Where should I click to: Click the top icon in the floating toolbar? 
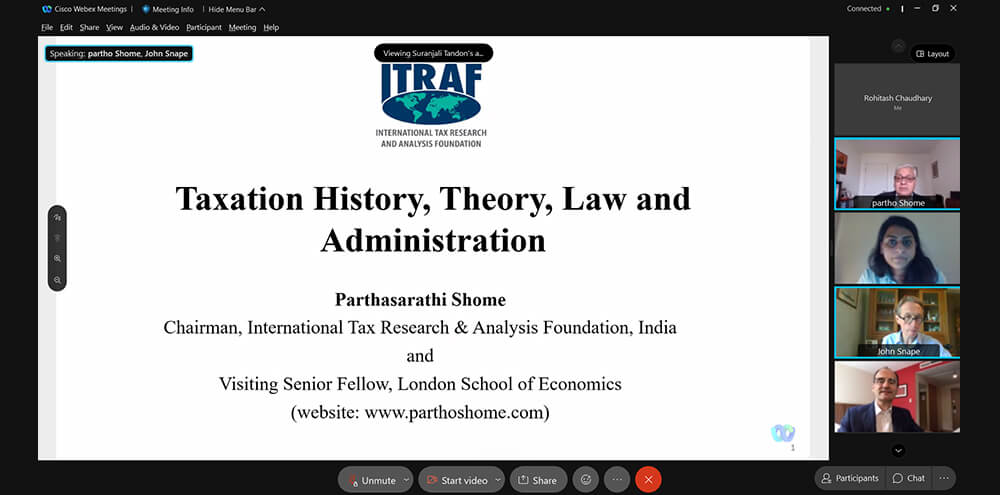click(57, 218)
